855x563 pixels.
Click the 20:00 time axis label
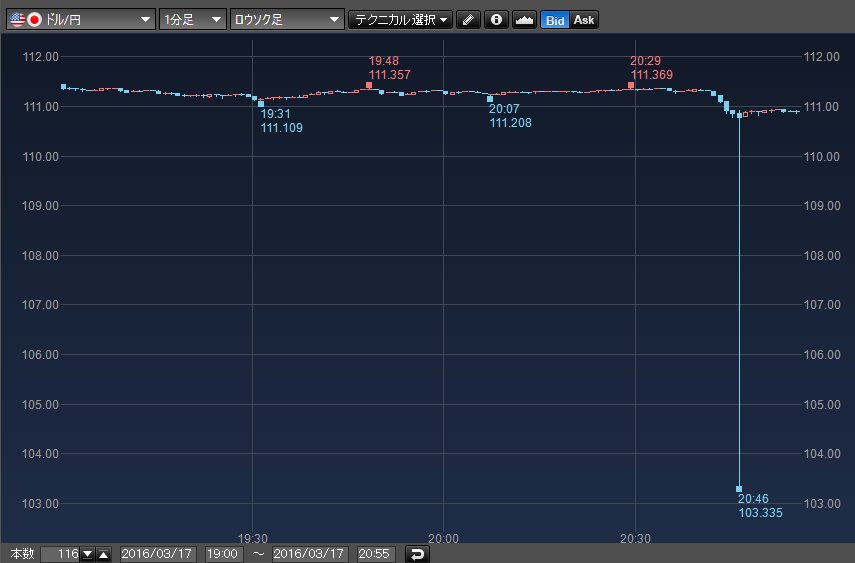pos(443,538)
